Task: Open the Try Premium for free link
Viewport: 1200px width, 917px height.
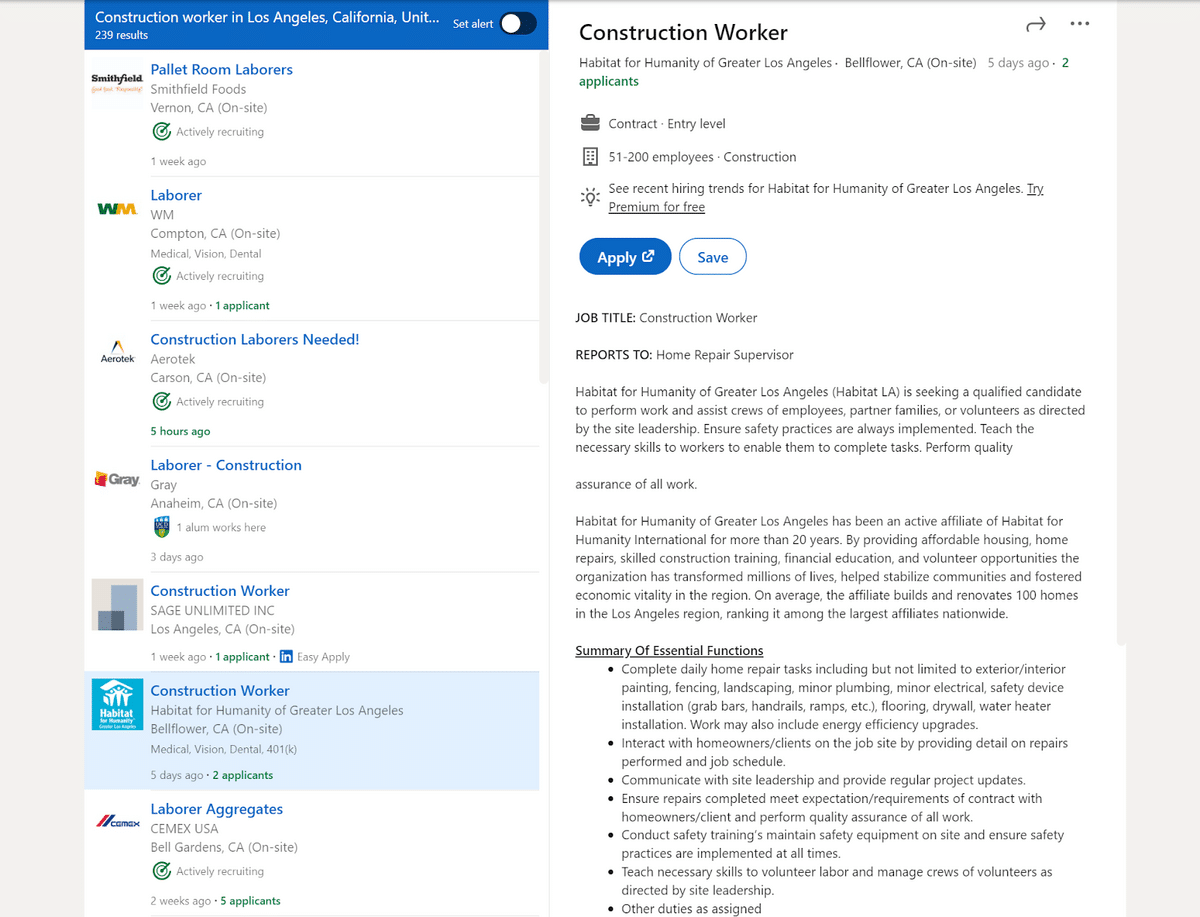Action: (826, 198)
